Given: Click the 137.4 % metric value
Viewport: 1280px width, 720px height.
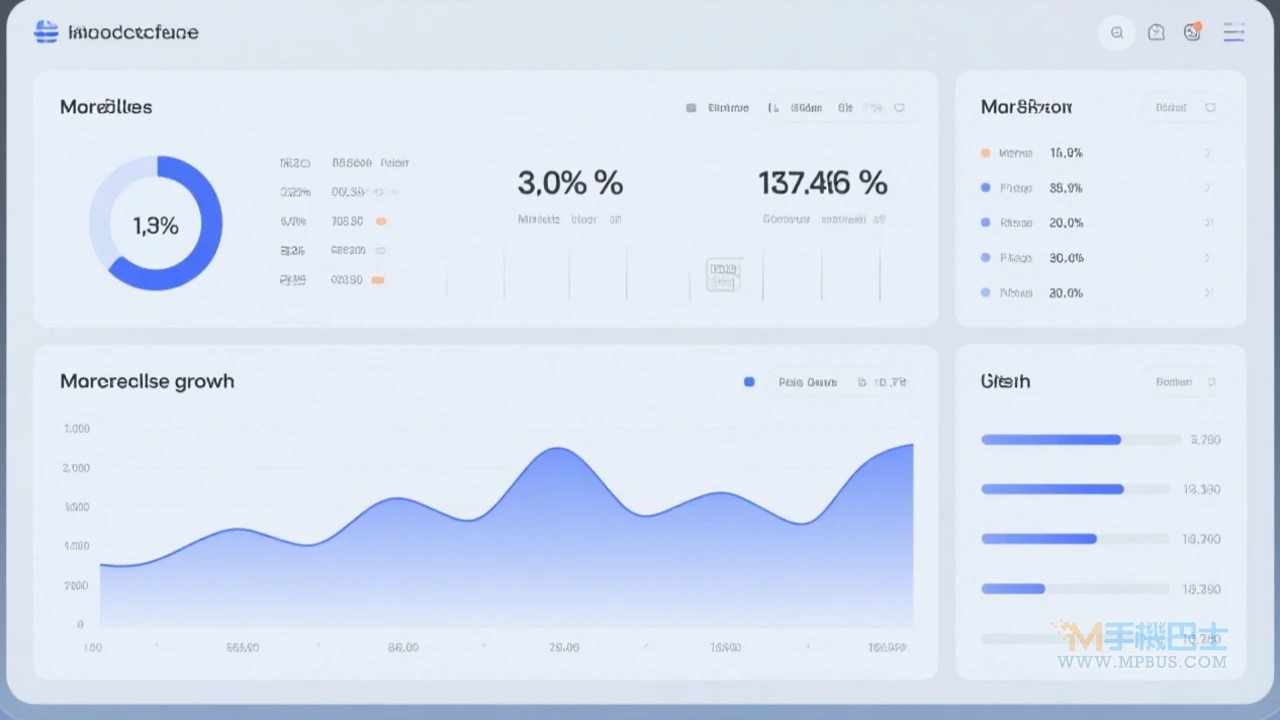Looking at the screenshot, I should tap(822, 183).
